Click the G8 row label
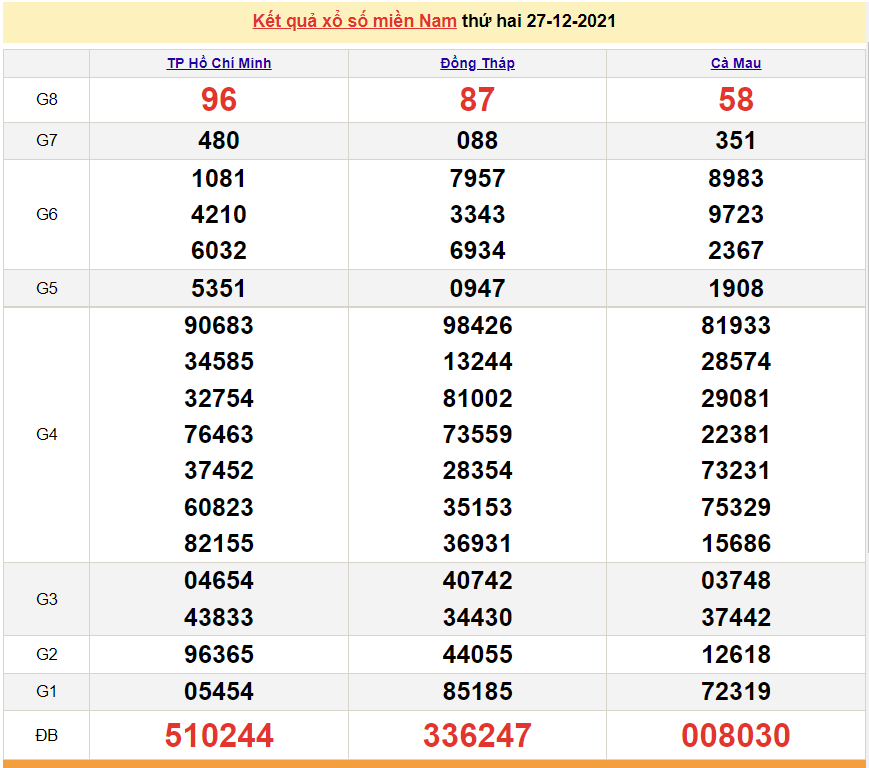The image size is (869, 768). click(47, 100)
